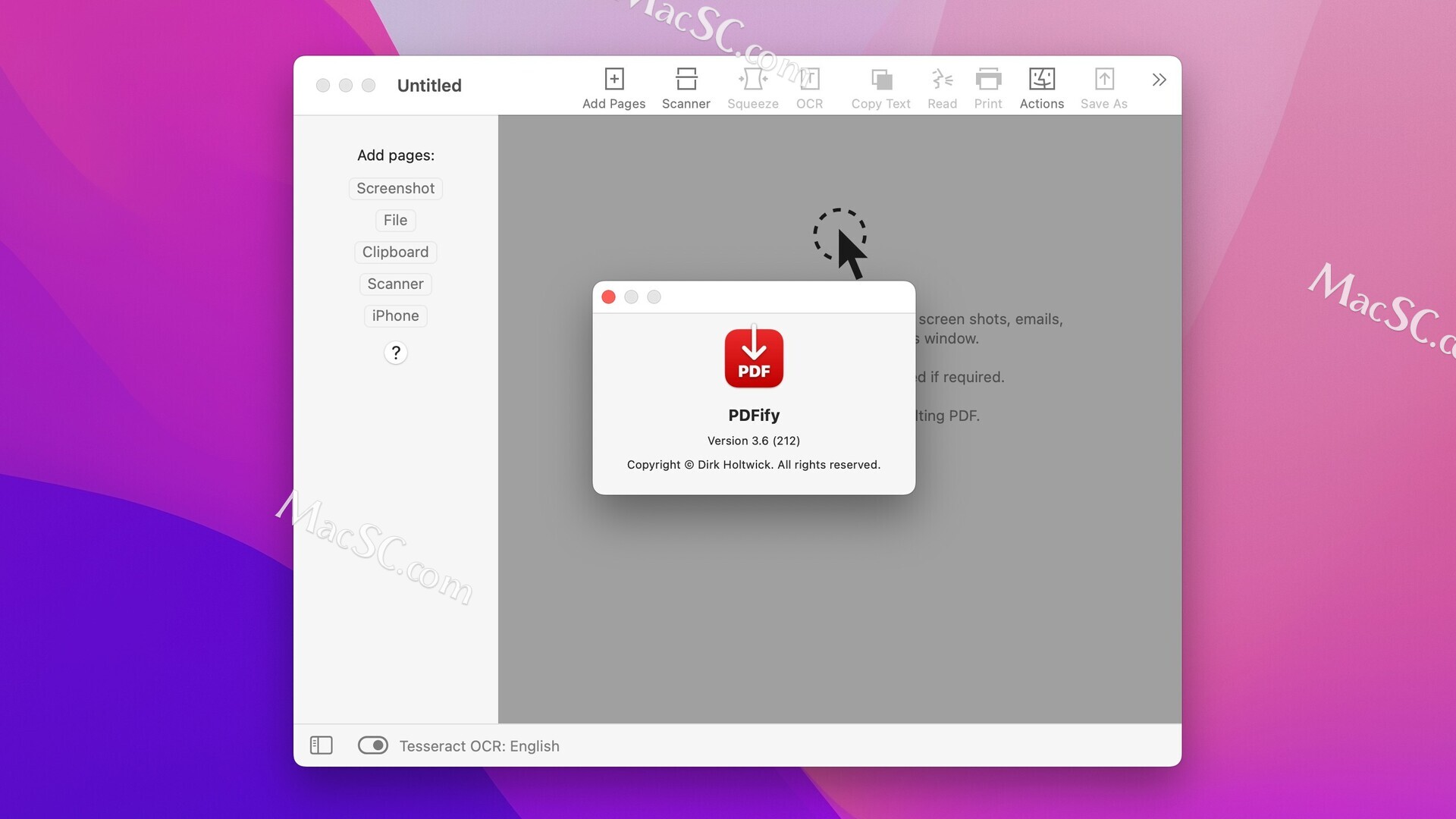This screenshot has width=1456, height=819.
Task: Click the Tesseract OCR: English label
Action: [x=479, y=746]
